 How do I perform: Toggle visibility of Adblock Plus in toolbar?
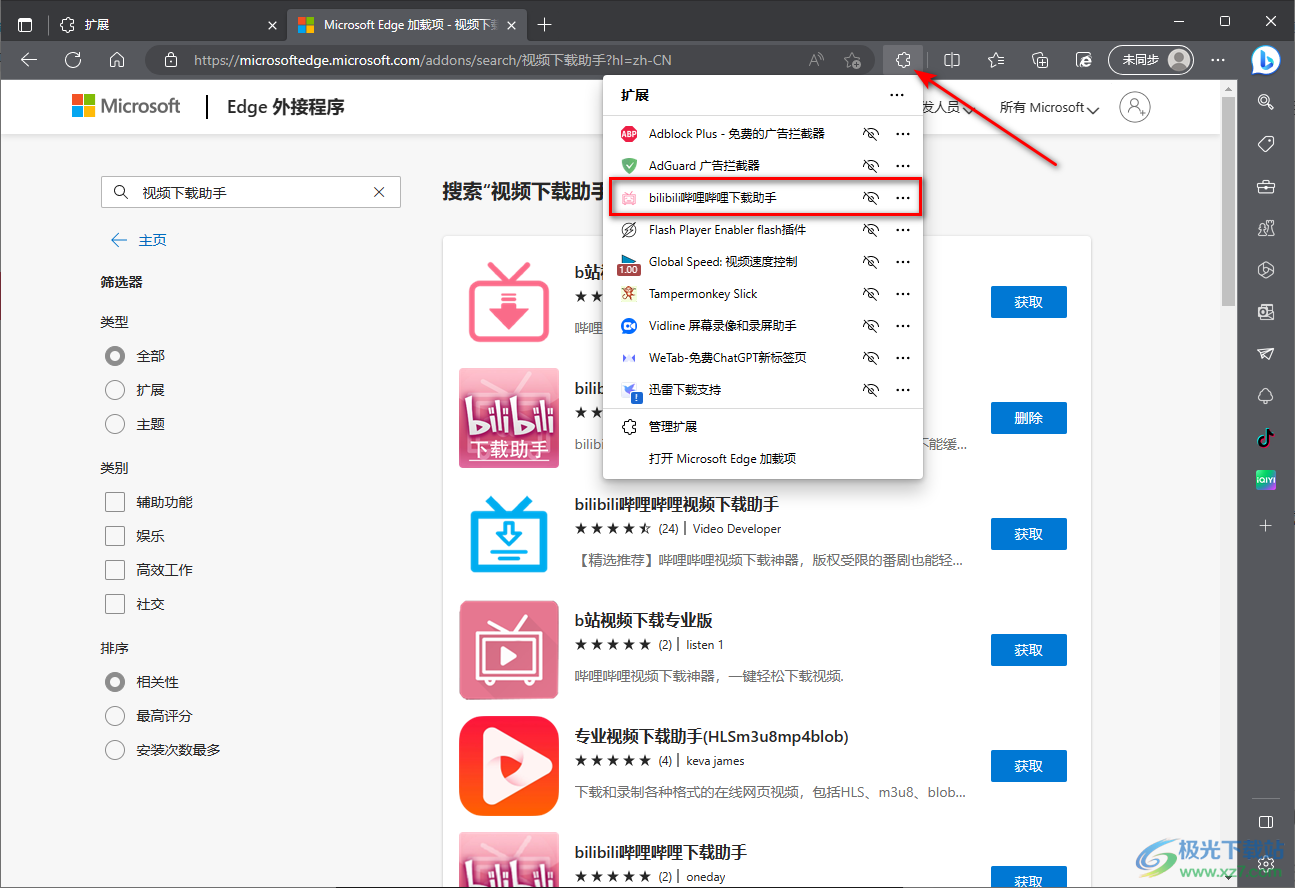(871, 133)
